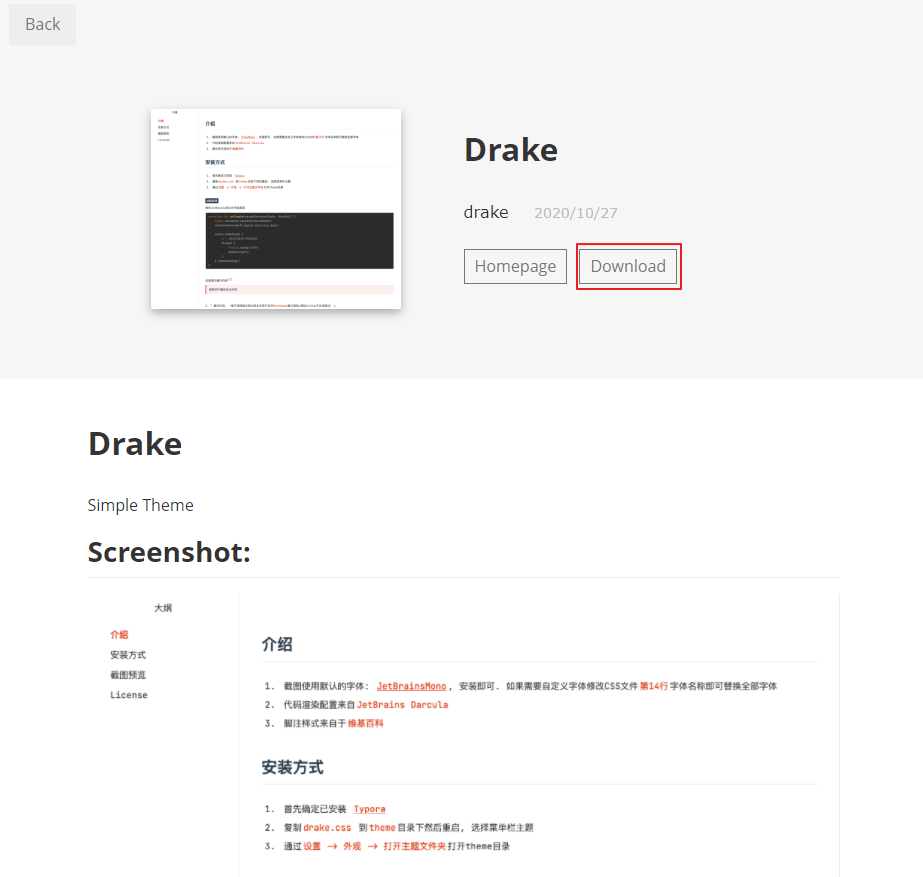
Task: Click the 打开主题文件夹 highlighted text
Action: 414,846
